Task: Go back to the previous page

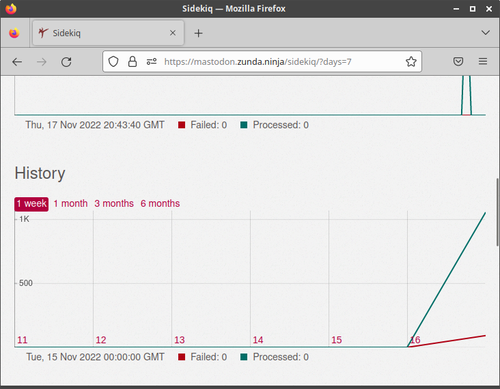Action: click(x=17, y=62)
